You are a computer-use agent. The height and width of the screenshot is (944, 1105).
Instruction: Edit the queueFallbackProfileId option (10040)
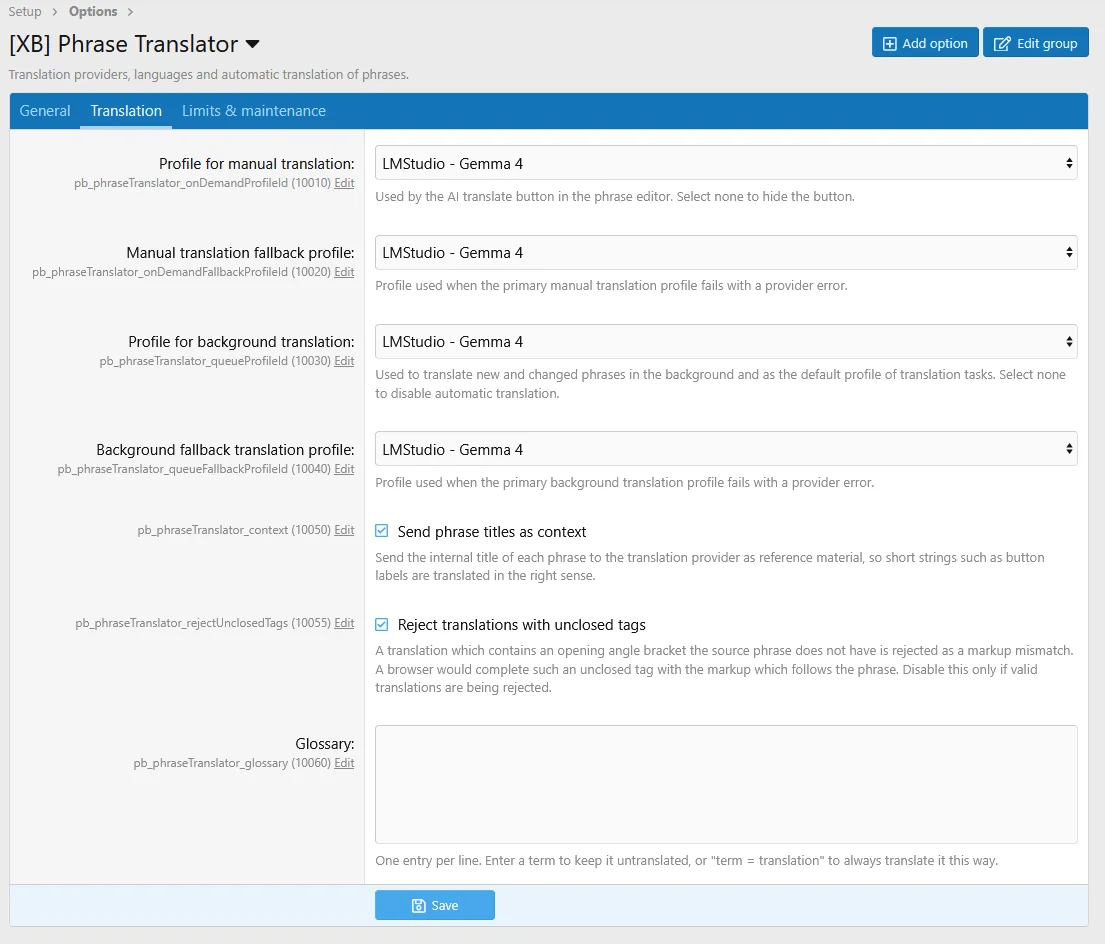tap(344, 469)
